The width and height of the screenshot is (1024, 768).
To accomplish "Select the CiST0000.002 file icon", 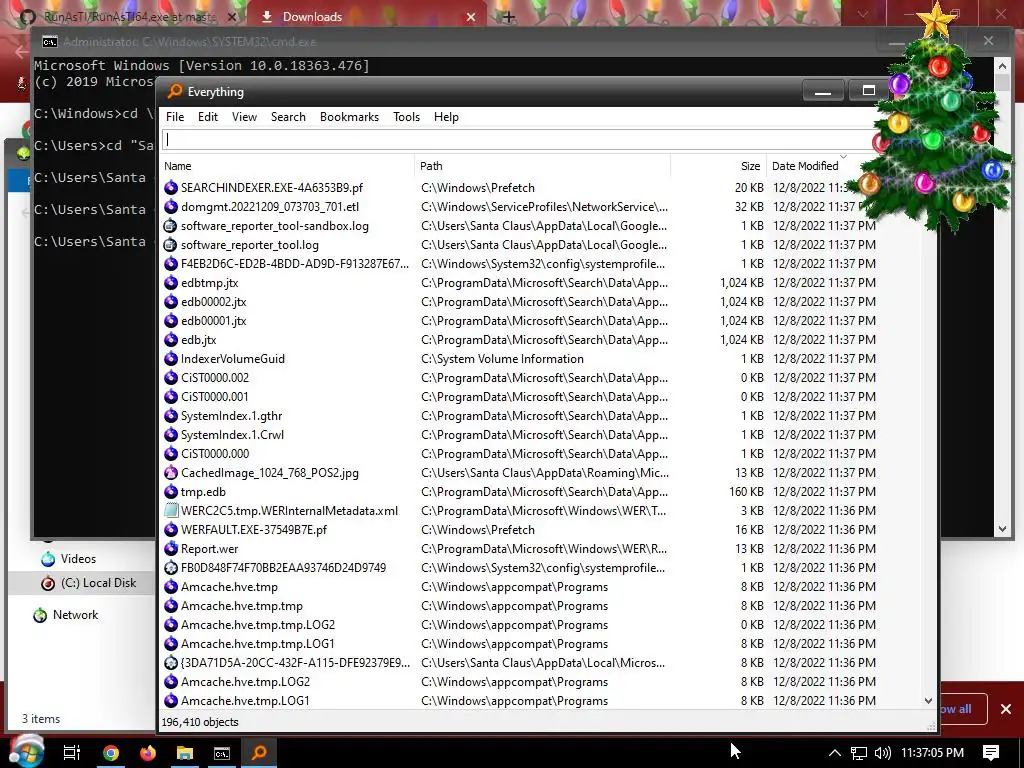I will (170, 377).
